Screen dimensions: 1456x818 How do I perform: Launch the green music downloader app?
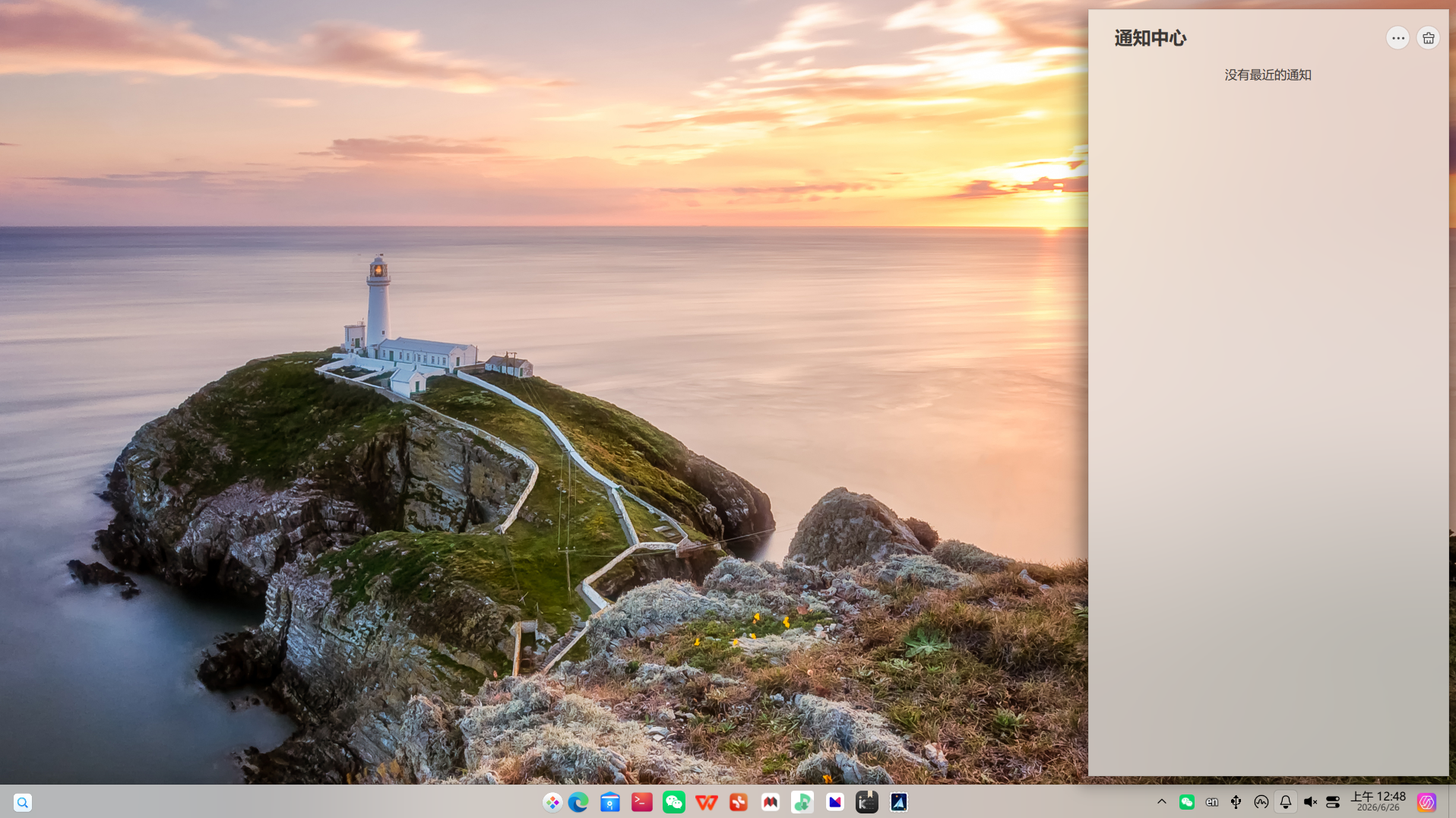tap(802, 802)
